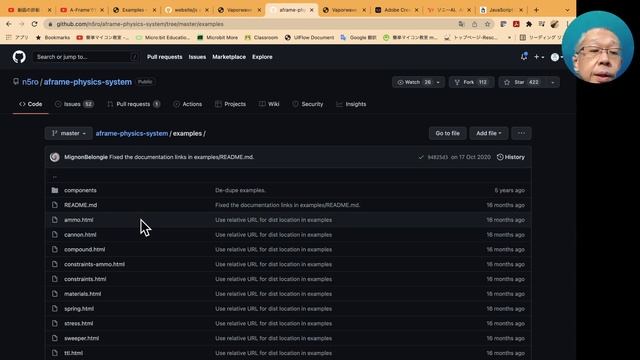
Task: Open the n5ro owner link
Action: [x=30, y=82]
